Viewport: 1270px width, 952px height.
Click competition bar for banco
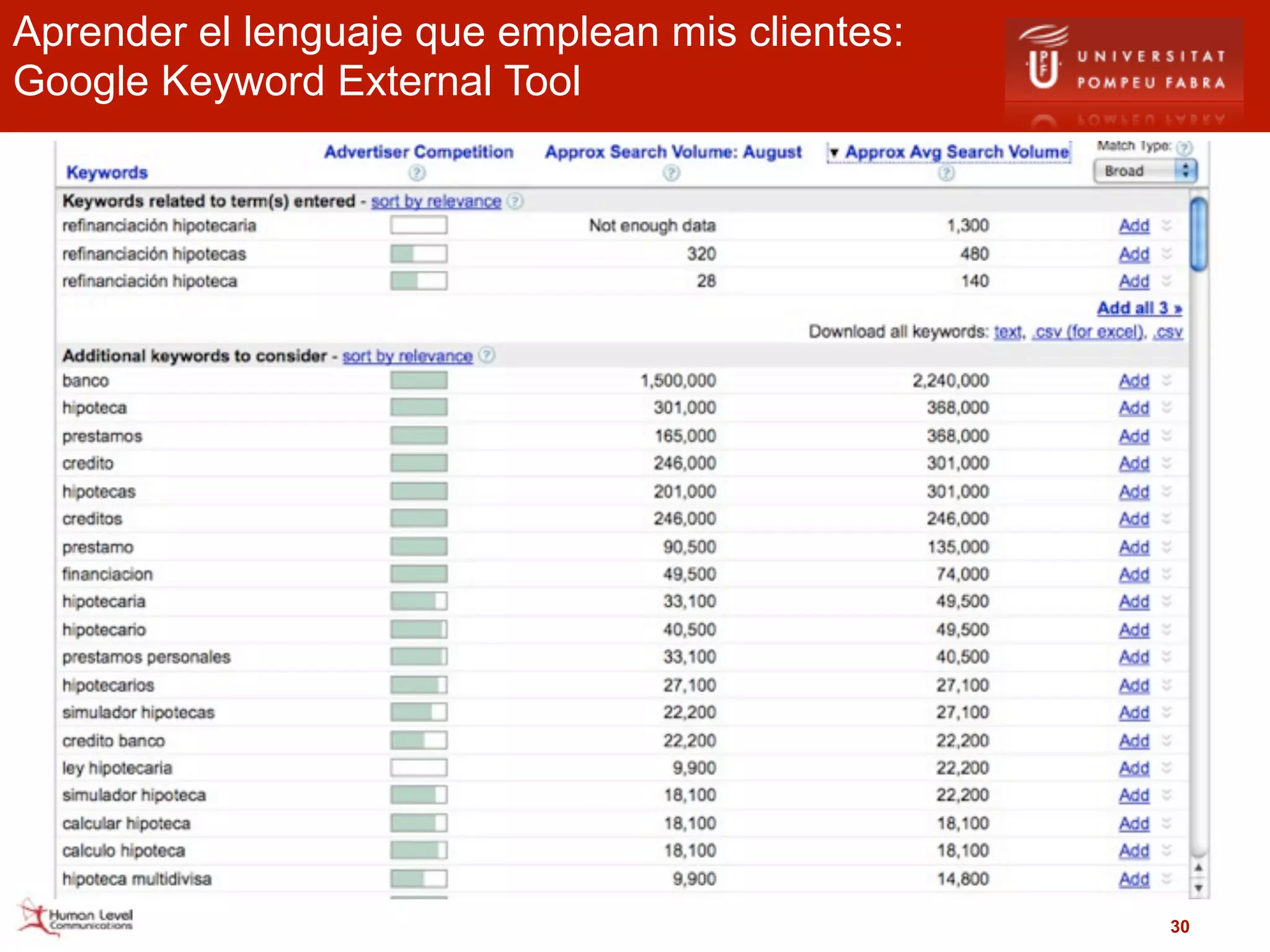(x=419, y=380)
